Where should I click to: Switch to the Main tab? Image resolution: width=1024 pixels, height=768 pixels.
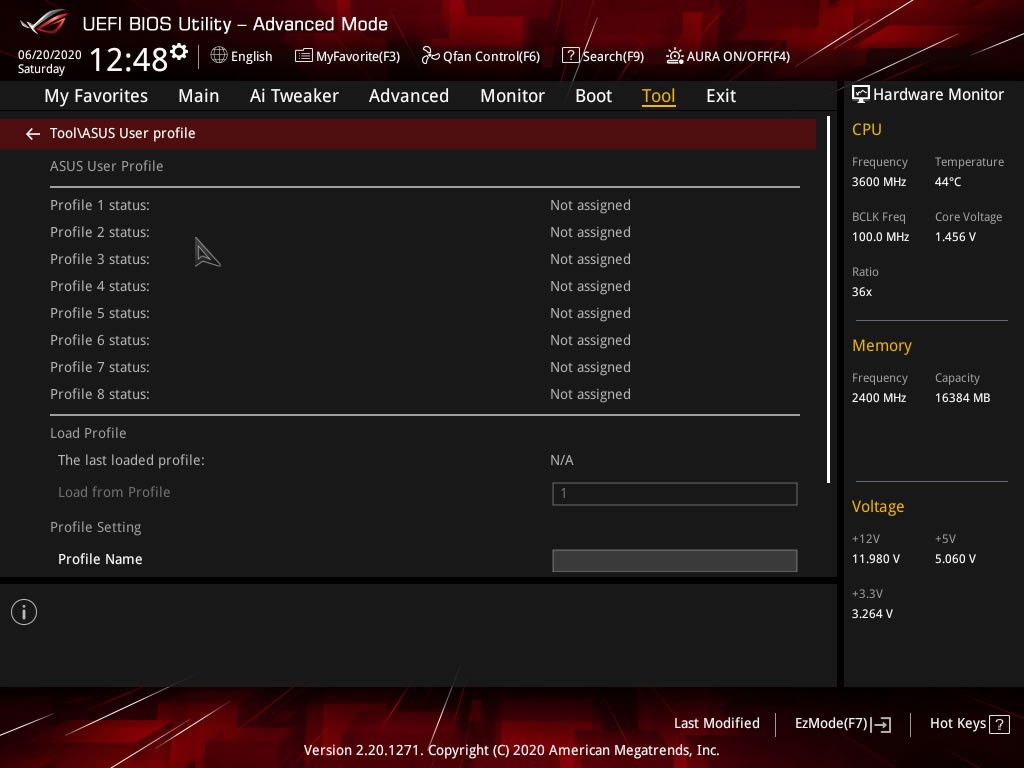(199, 96)
